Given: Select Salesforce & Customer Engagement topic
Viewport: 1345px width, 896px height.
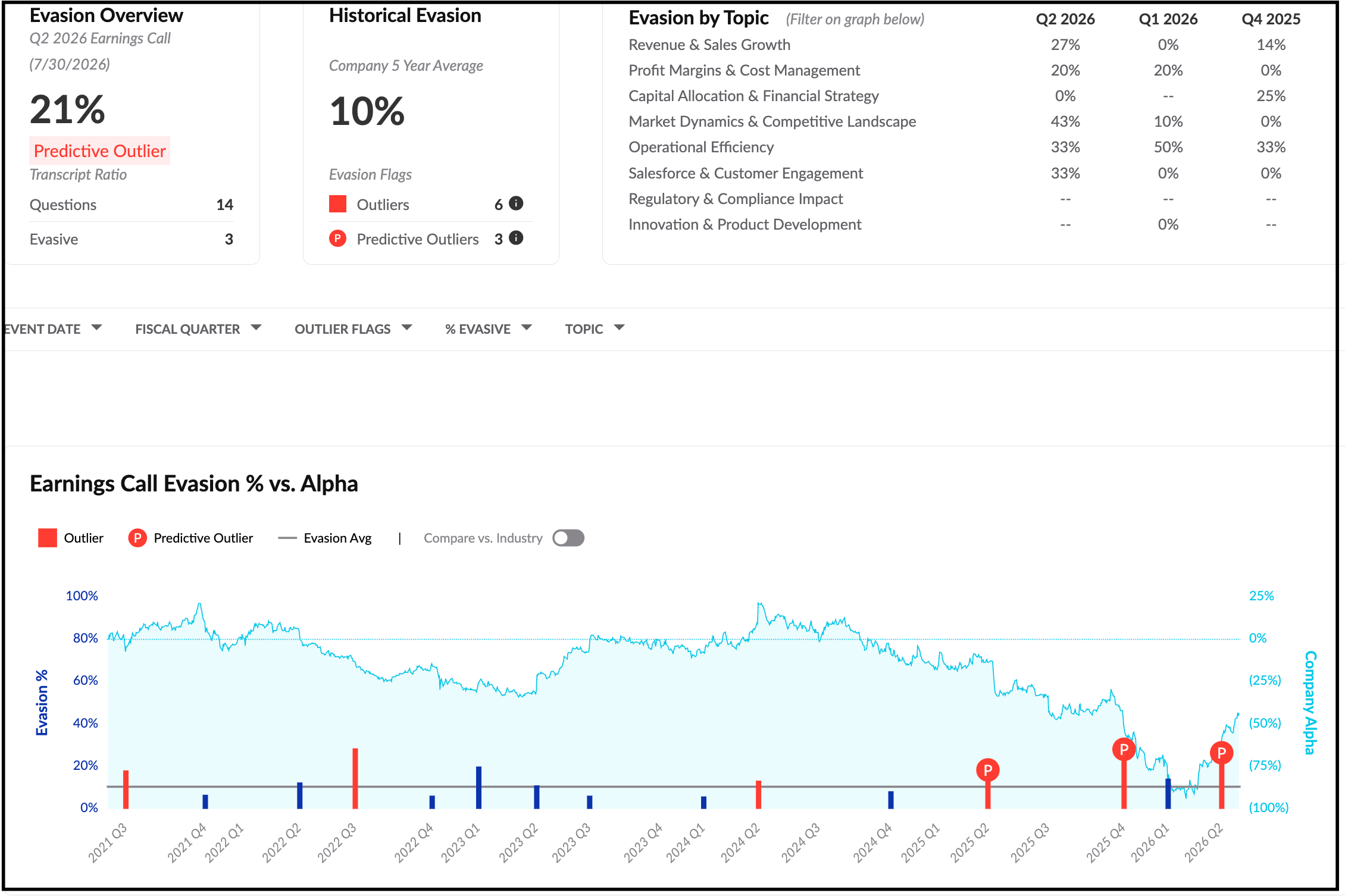Looking at the screenshot, I should pyautogui.click(x=746, y=173).
